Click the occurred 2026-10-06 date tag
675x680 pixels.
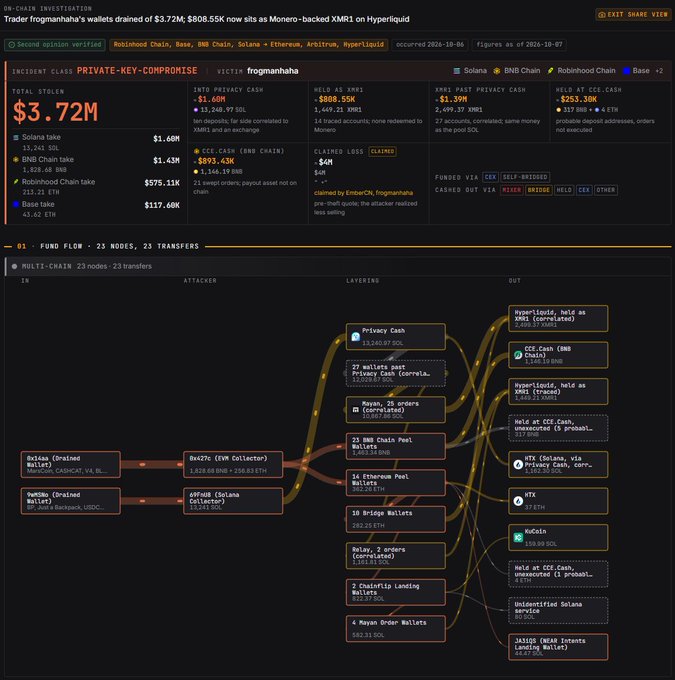click(x=430, y=45)
